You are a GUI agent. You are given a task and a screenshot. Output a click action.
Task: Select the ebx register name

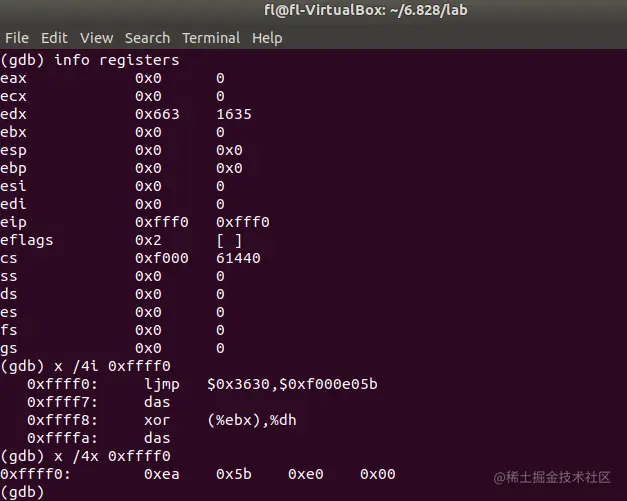13,132
